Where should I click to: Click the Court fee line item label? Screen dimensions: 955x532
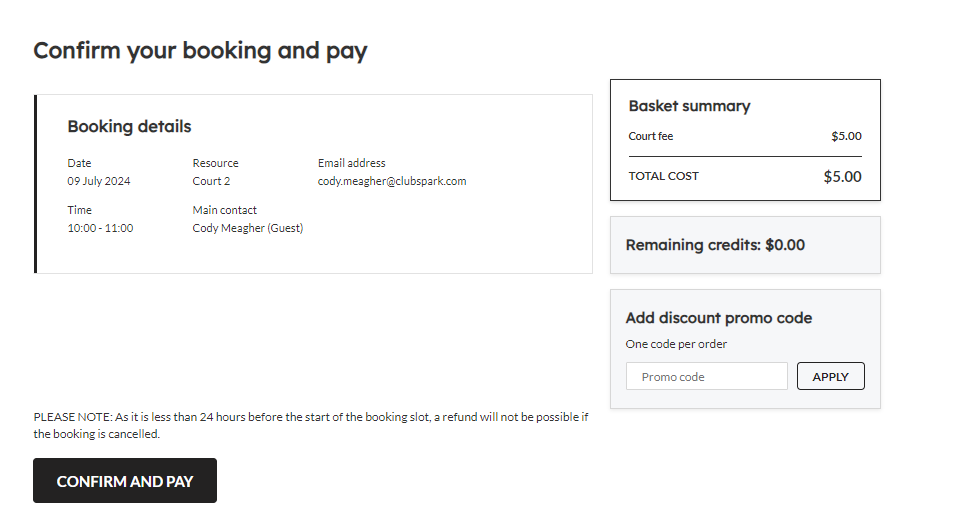coord(651,136)
